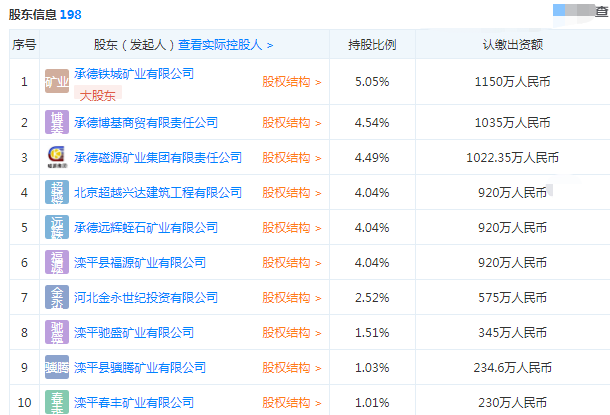The image size is (610, 415).
Task: Open 滦平驰盛矿业有限公司 link
Action: coord(134,333)
